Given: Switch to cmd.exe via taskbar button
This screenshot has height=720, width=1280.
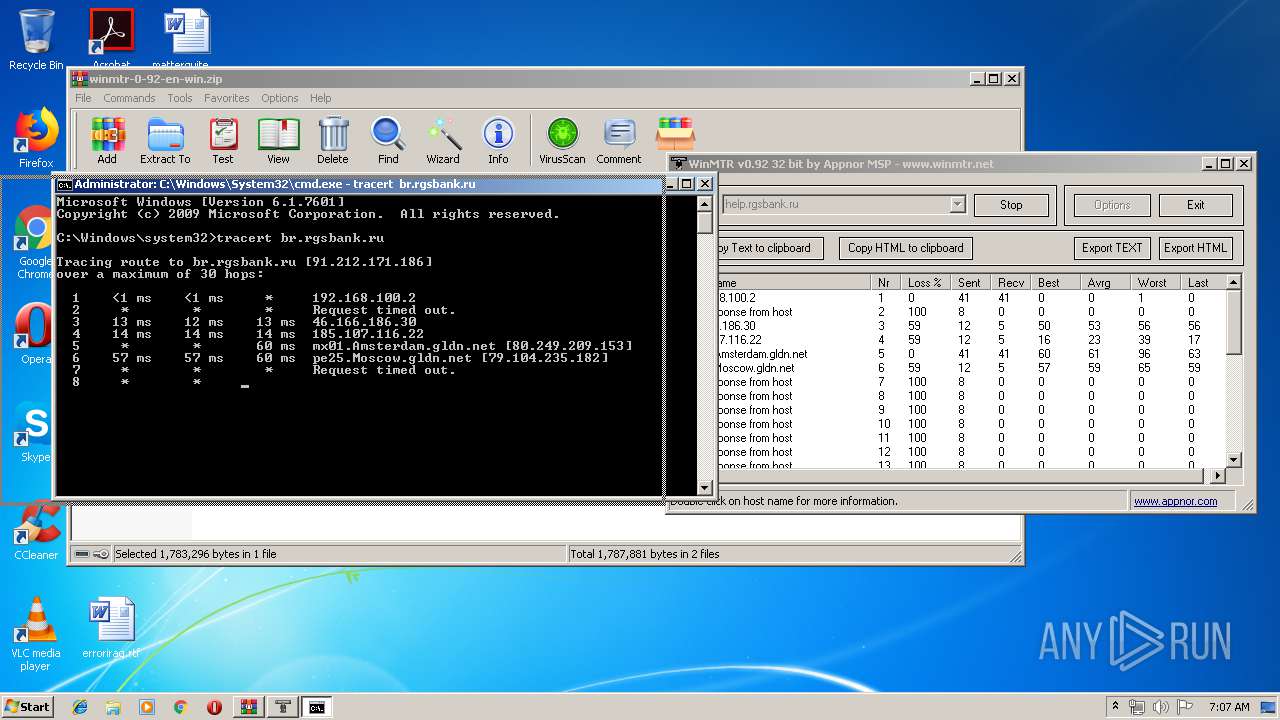Looking at the screenshot, I should pos(316,707).
